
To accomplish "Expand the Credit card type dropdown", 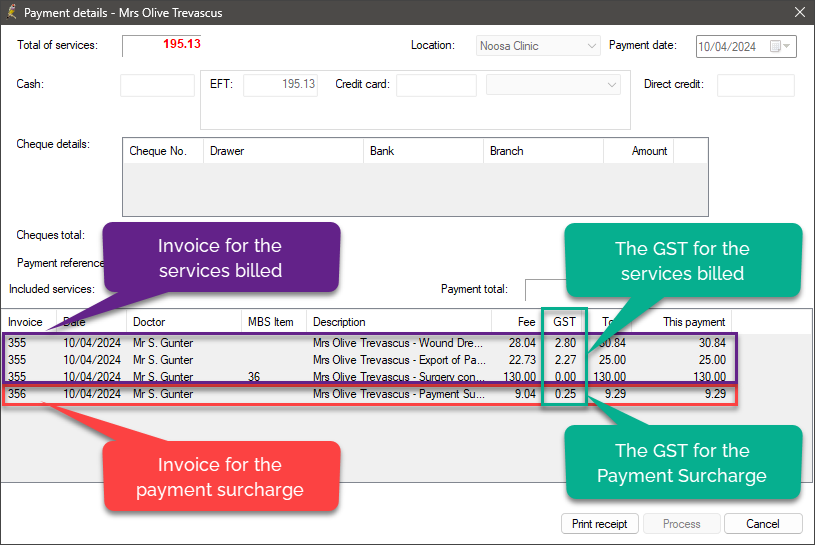I will click(553, 85).
